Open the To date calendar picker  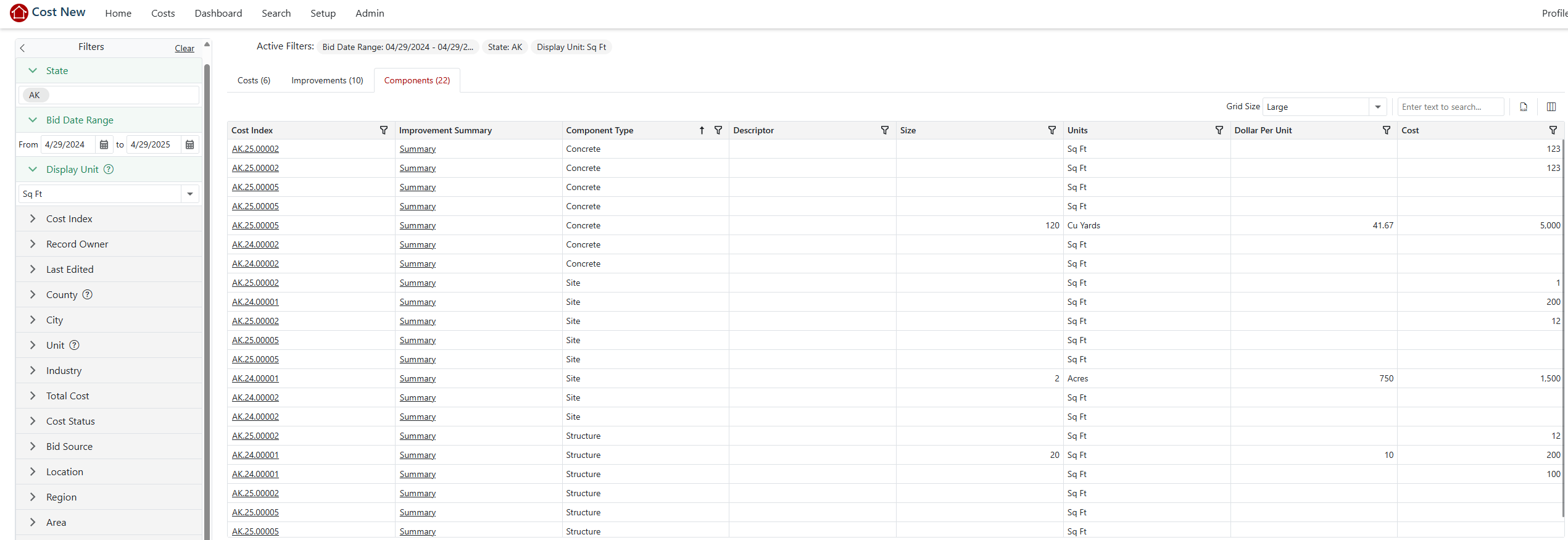coord(190,144)
